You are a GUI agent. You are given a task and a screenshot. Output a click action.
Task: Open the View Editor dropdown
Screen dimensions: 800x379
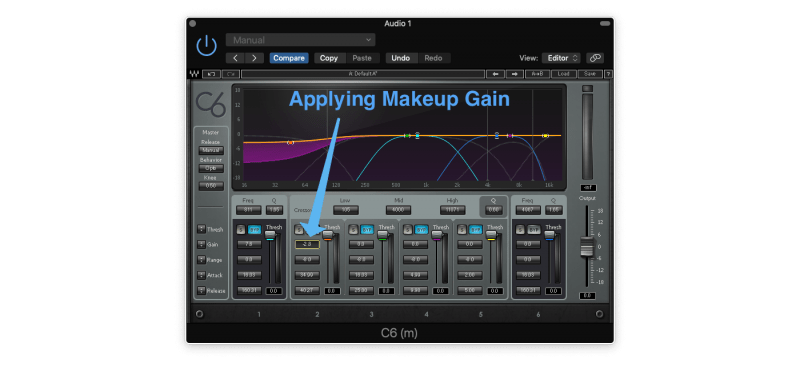tap(561, 58)
